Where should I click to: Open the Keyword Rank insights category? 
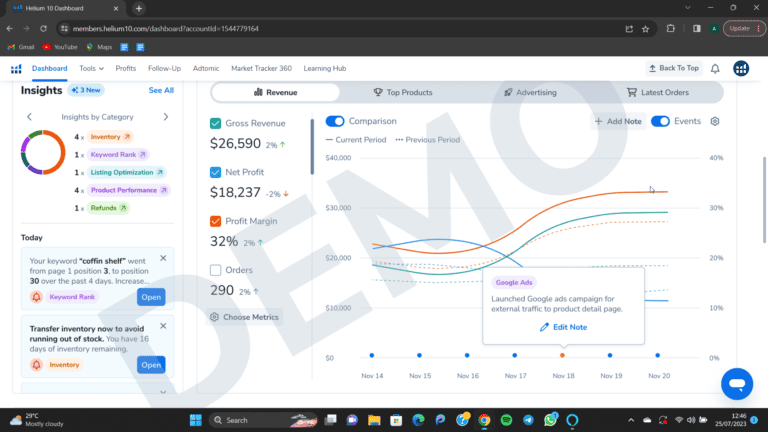point(118,154)
